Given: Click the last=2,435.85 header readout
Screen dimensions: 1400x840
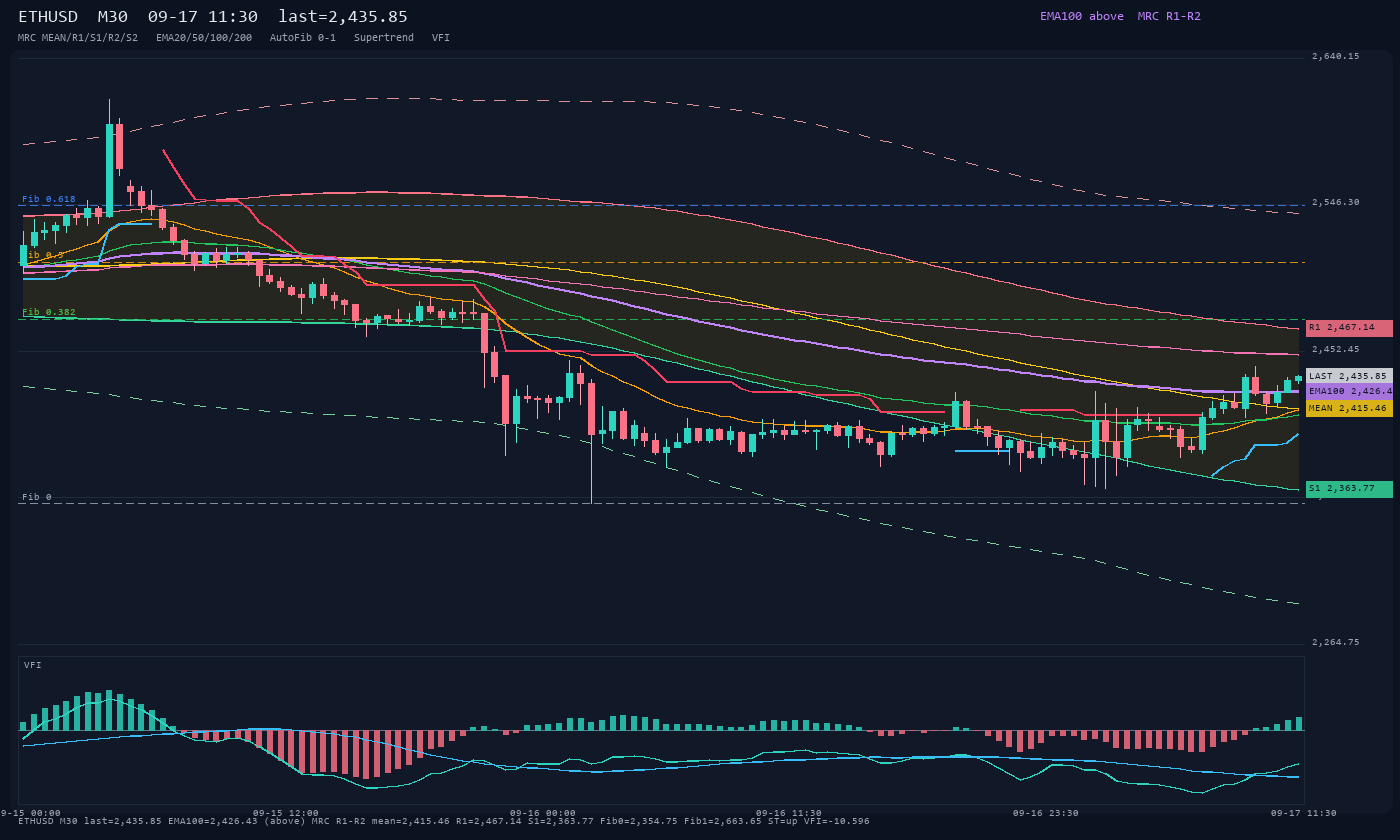Looking at the screenshot, I should pos(343,17).
